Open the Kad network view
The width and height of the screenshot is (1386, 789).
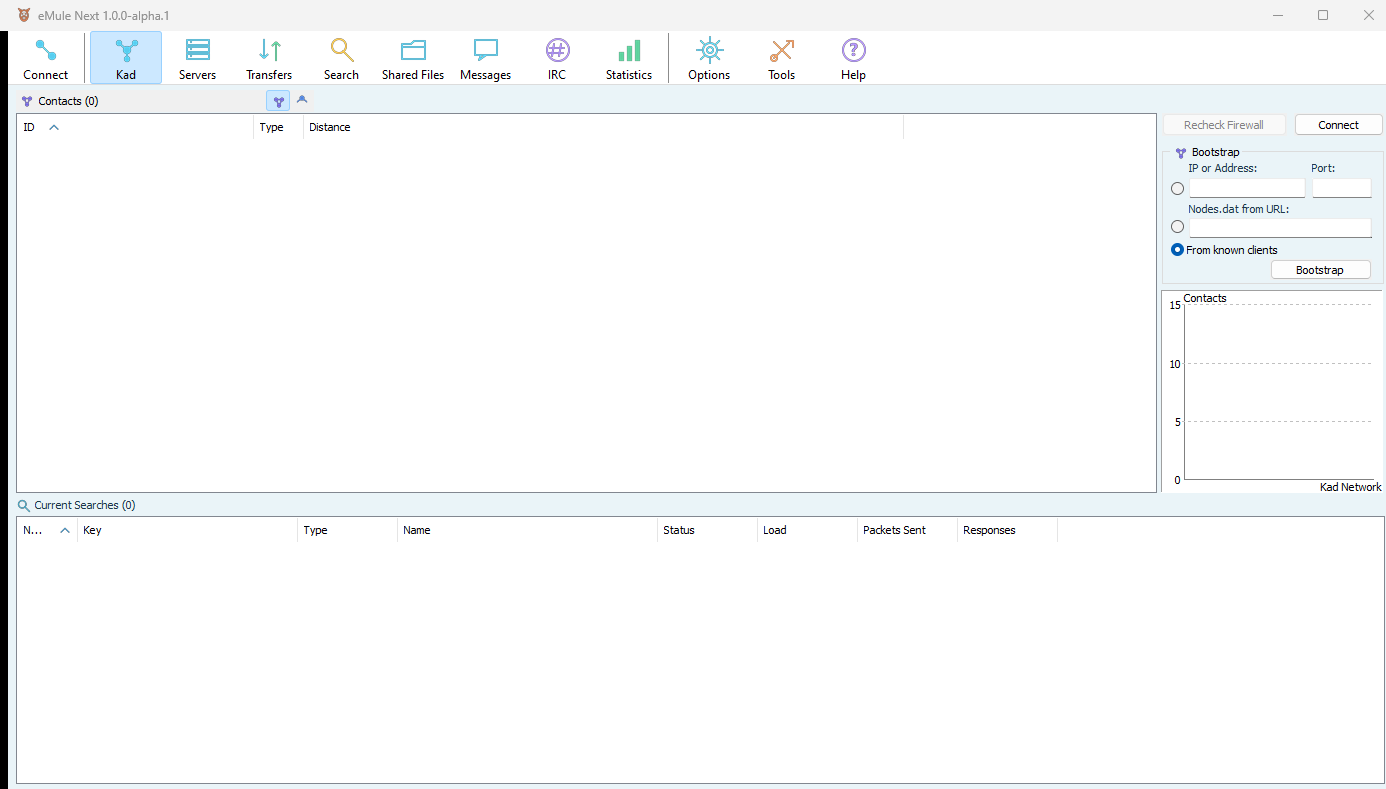[126, 58]
